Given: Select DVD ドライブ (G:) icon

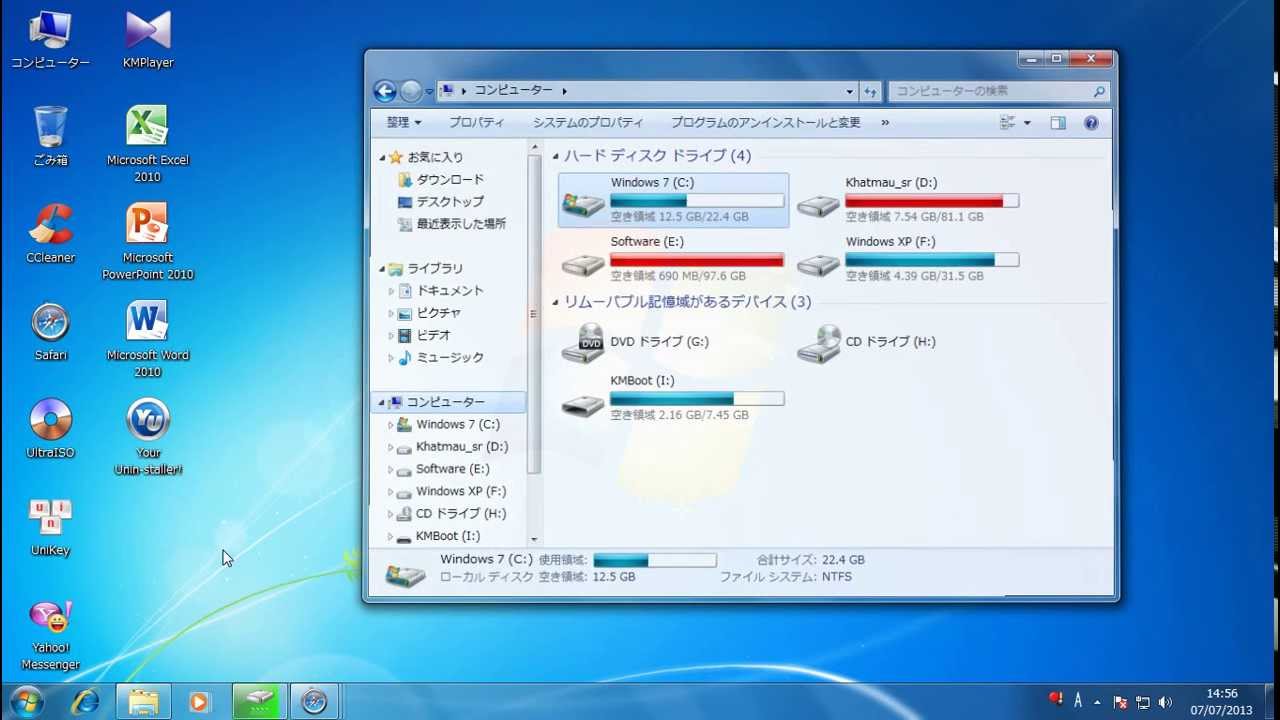Looking at the screenshot, I should (x=583, y=342).
